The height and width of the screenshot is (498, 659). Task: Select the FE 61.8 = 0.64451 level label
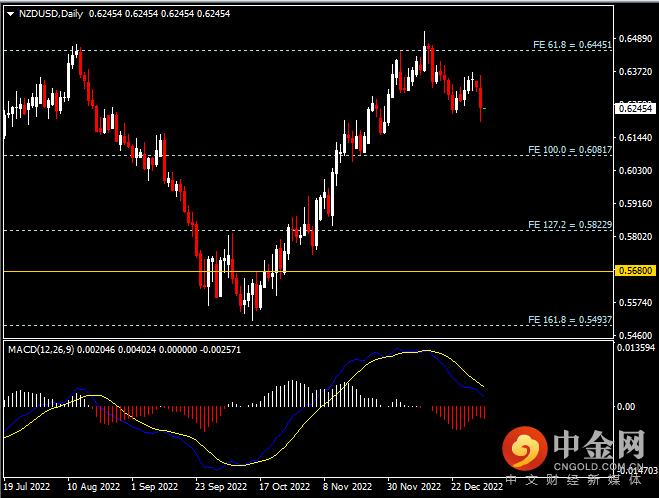coord(570,45)
